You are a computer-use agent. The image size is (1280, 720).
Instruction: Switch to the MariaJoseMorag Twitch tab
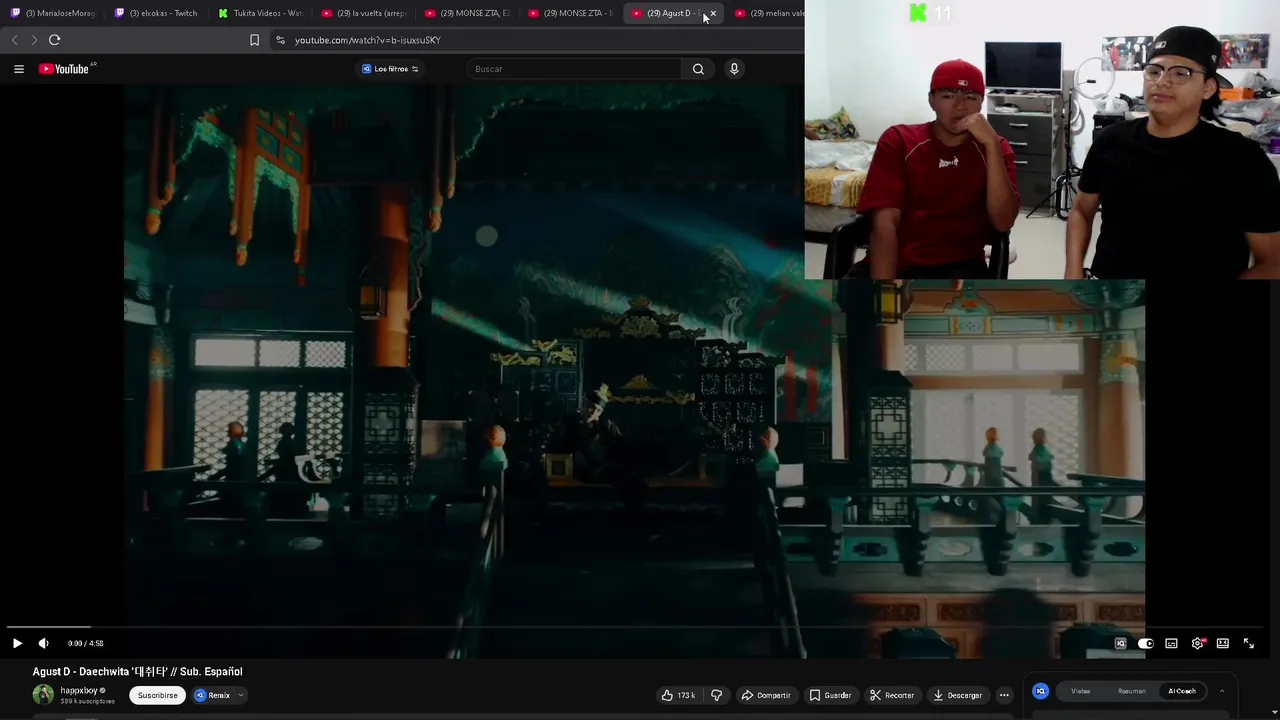tap(53, 13)
